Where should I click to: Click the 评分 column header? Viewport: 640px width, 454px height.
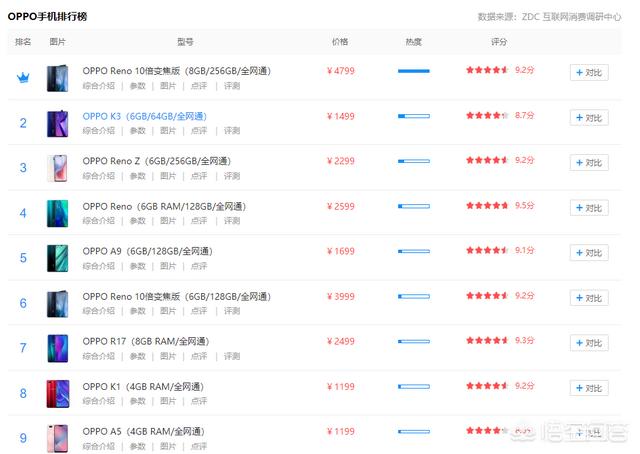[x=499, y=42]
